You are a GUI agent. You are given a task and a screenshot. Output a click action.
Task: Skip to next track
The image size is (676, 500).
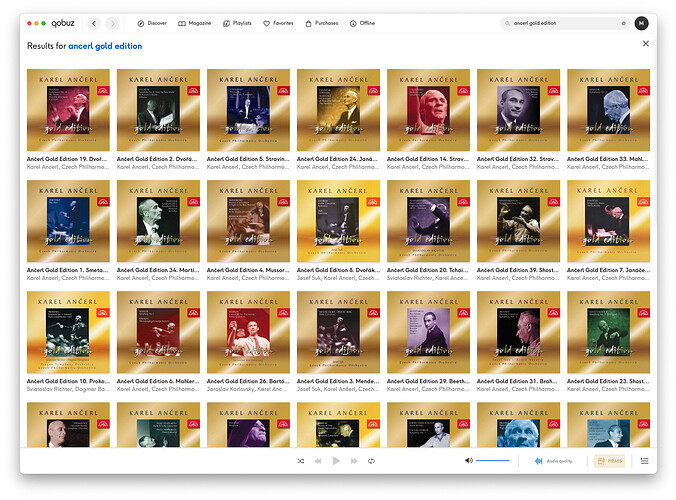[x=354, y=461]
